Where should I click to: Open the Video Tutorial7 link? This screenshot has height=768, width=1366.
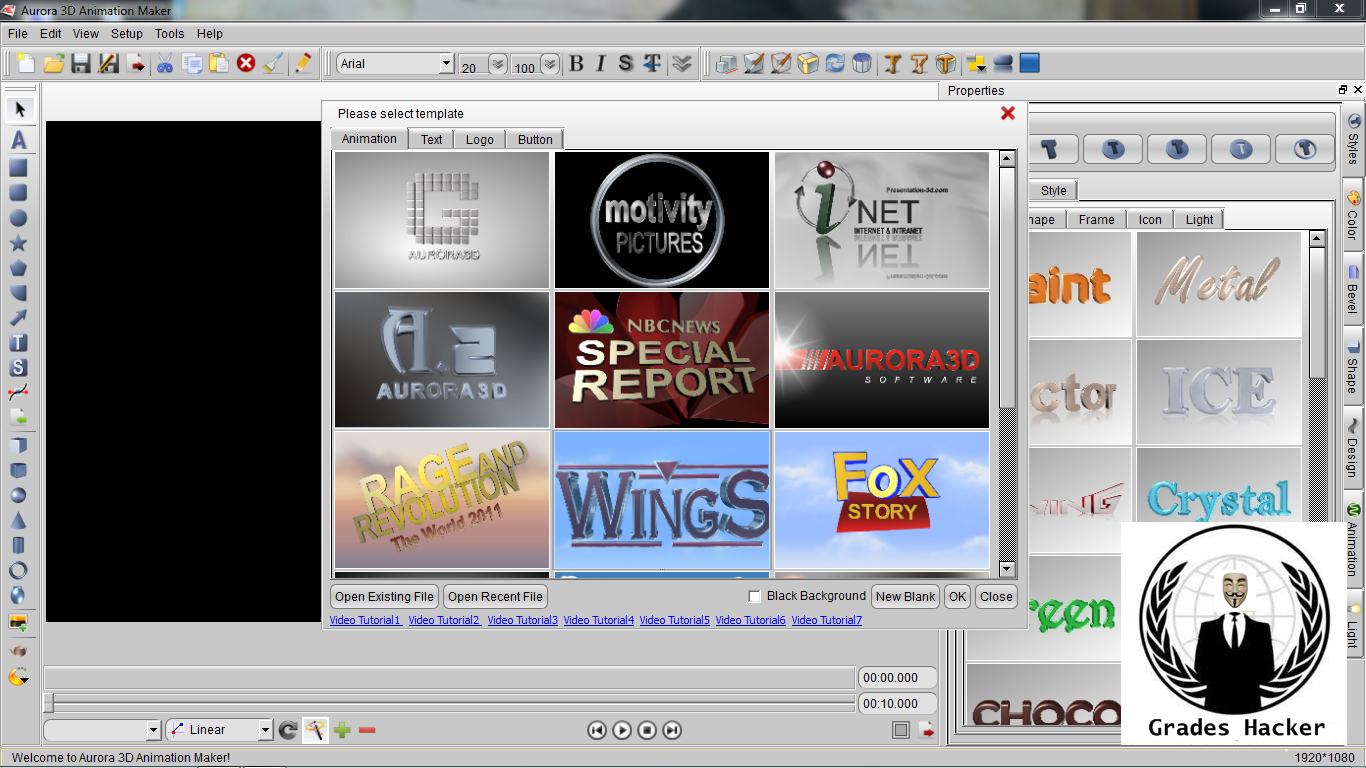coord(827,620)
